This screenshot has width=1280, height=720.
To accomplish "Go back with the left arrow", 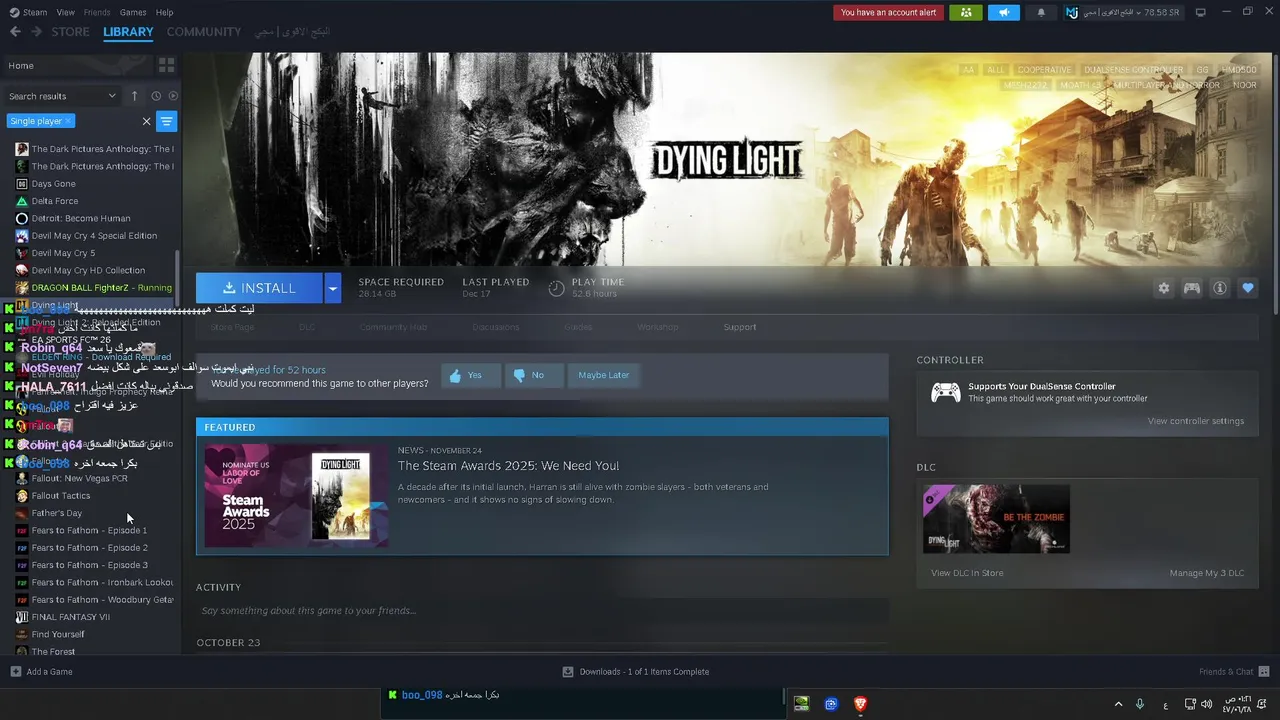I will pyautogui.click(x=15, y=32).
